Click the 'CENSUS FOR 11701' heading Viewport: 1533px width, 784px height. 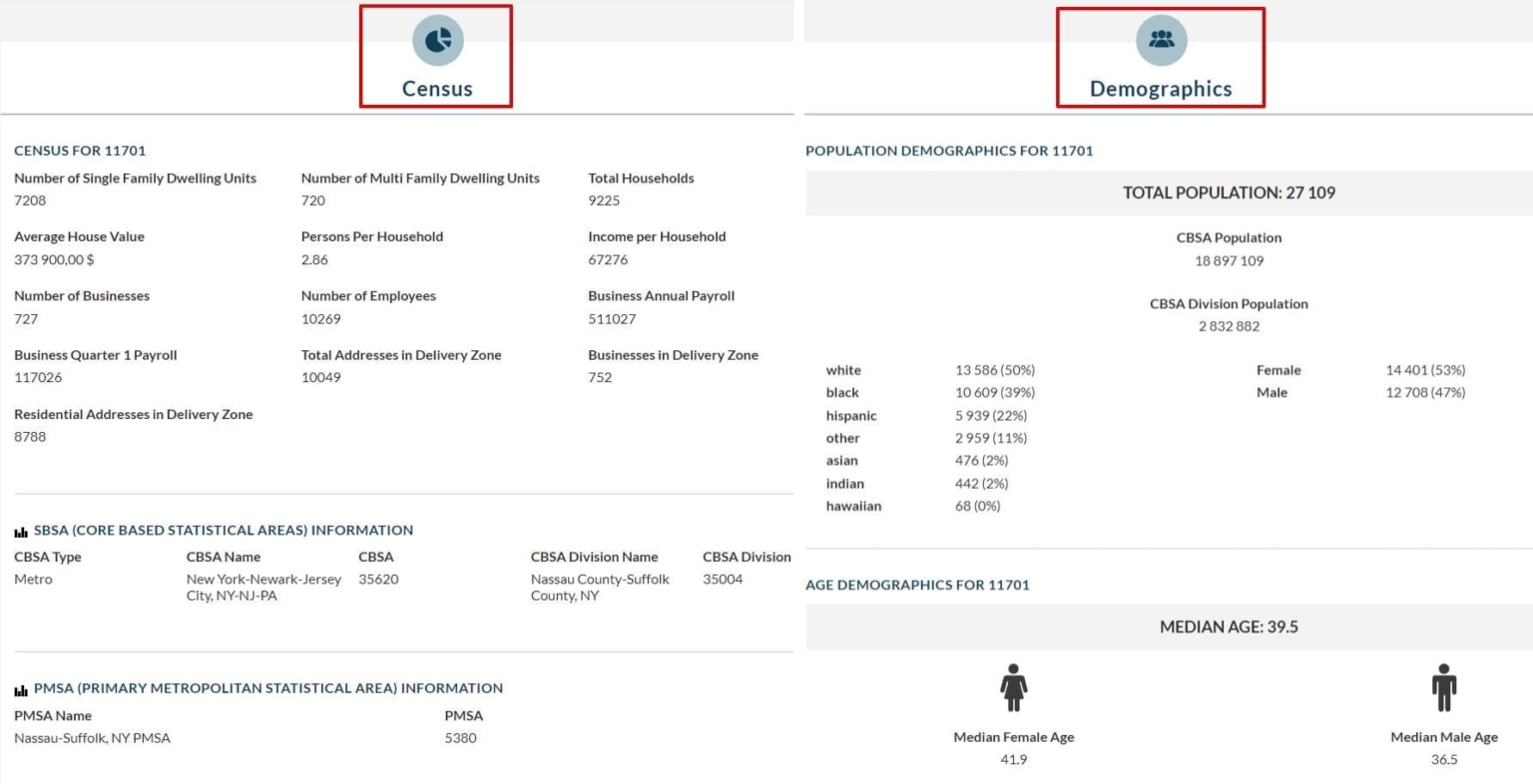[80, 151]
